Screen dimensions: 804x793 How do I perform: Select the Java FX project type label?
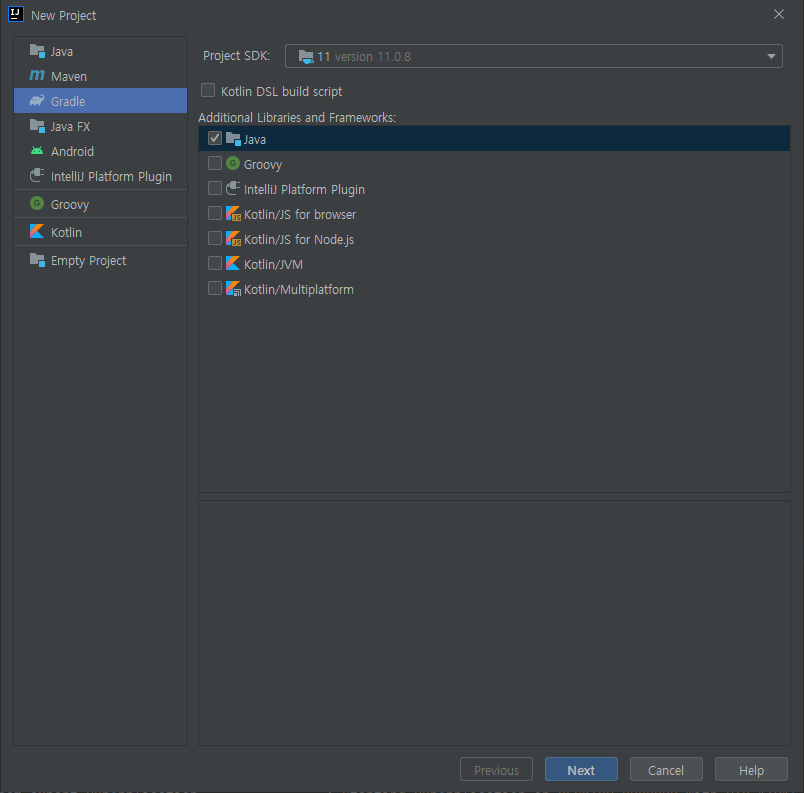[x=70, y=127]
